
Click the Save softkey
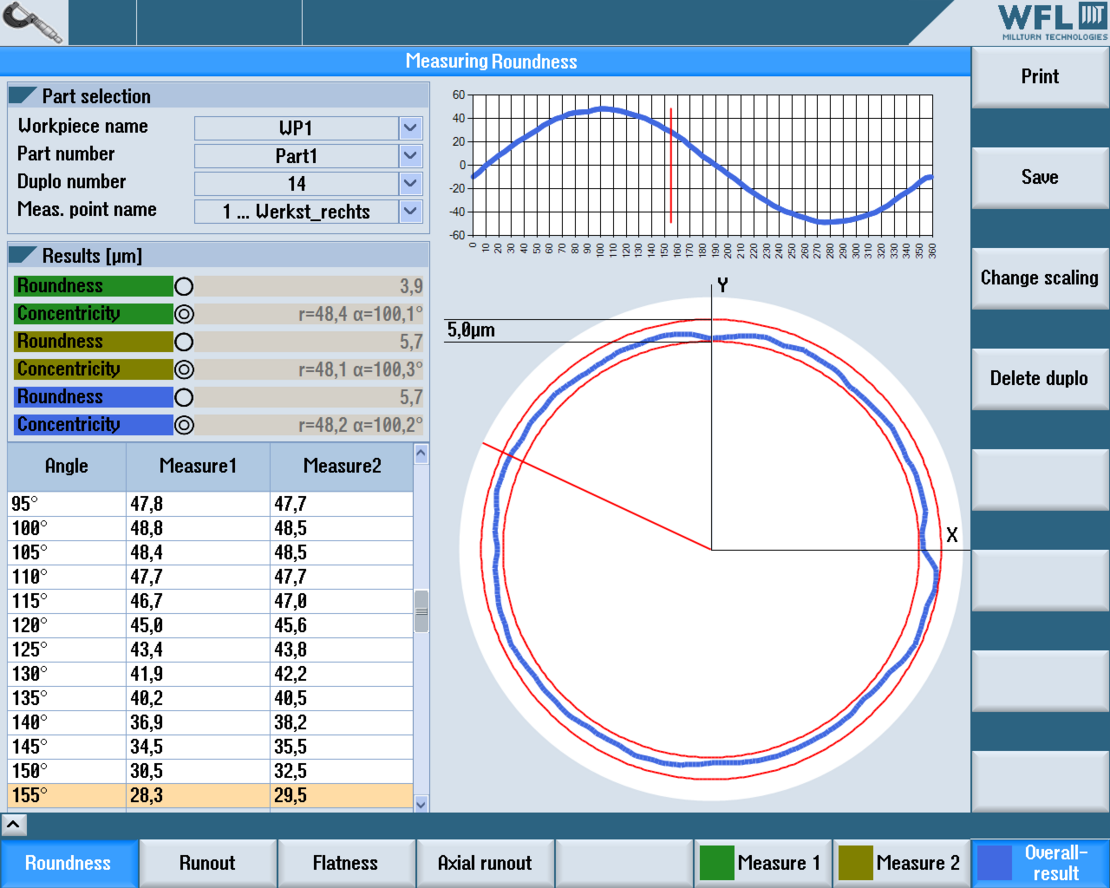tap(1040, 177)
